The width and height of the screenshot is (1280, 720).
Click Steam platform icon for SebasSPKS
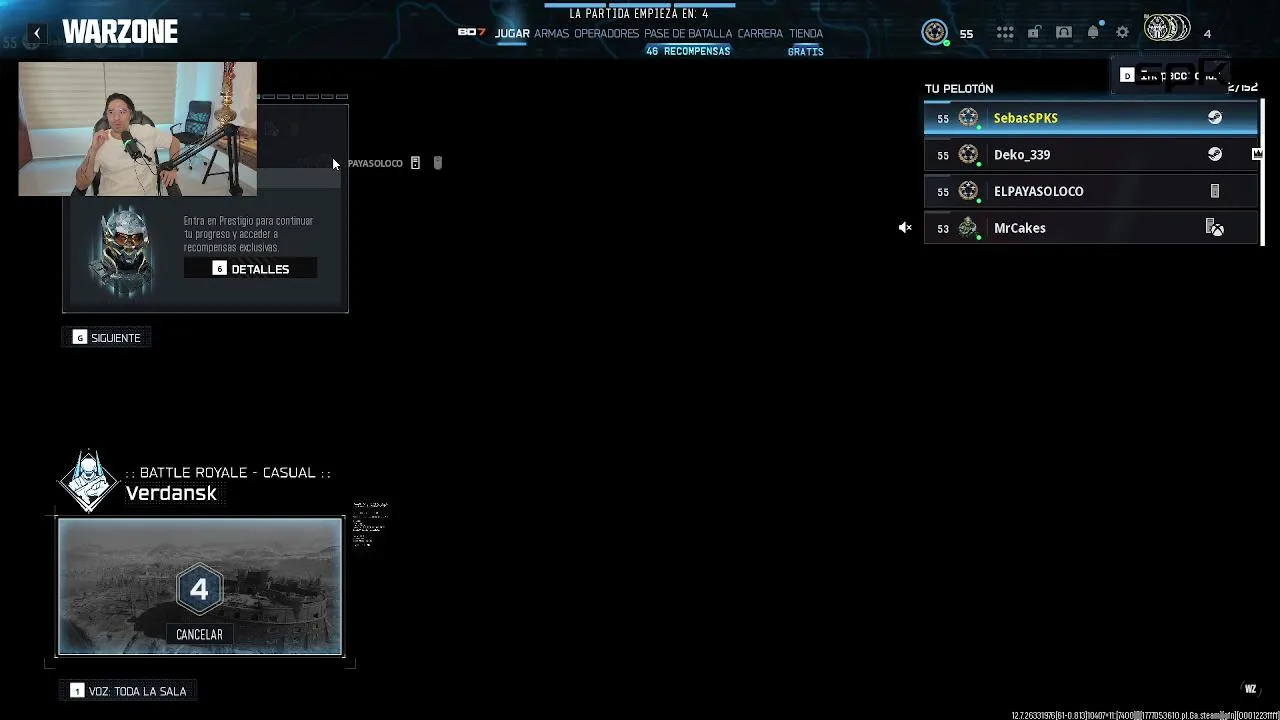coord(1215,117)
